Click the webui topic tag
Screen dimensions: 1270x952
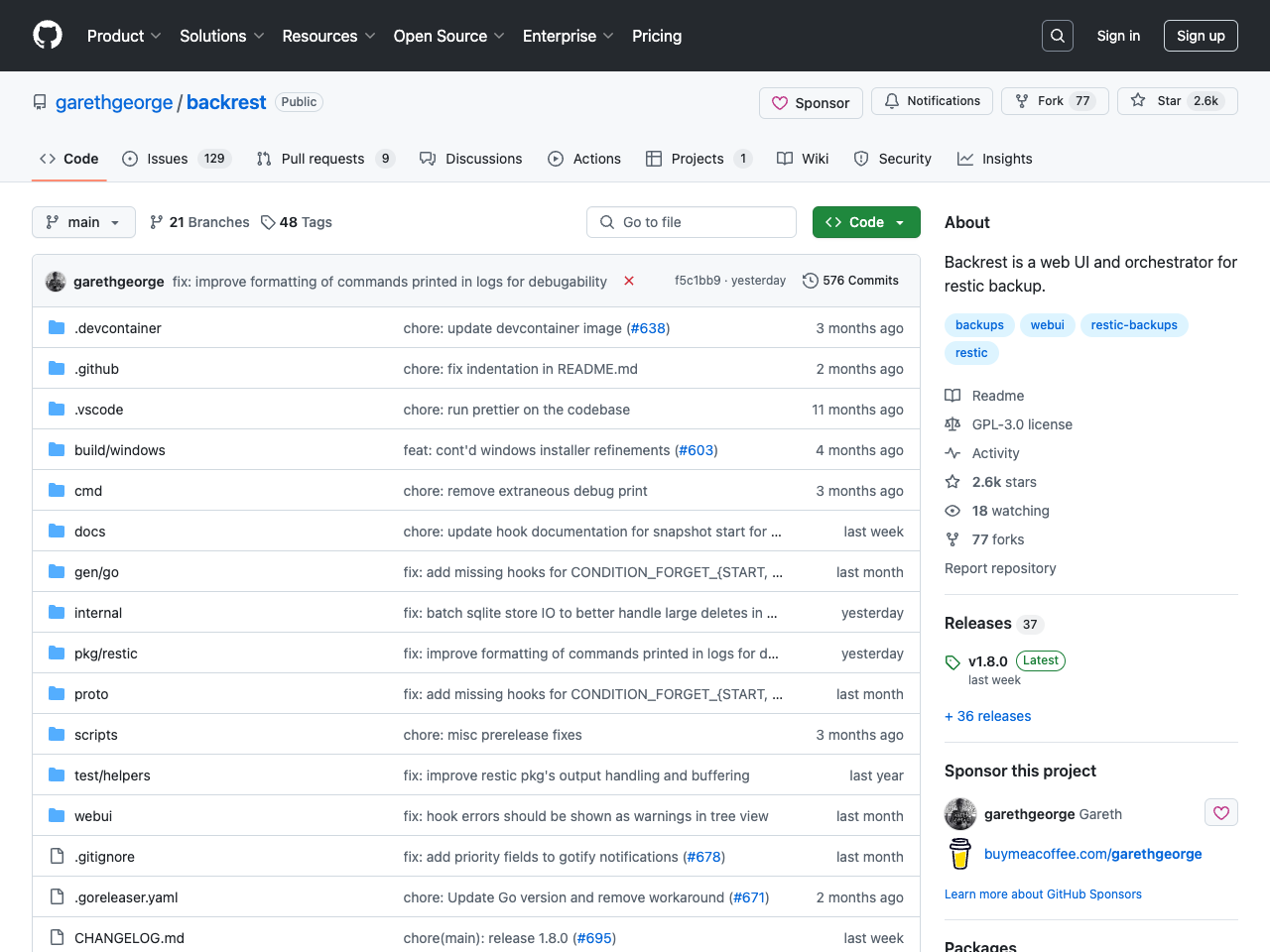[x=1047, y=325]
